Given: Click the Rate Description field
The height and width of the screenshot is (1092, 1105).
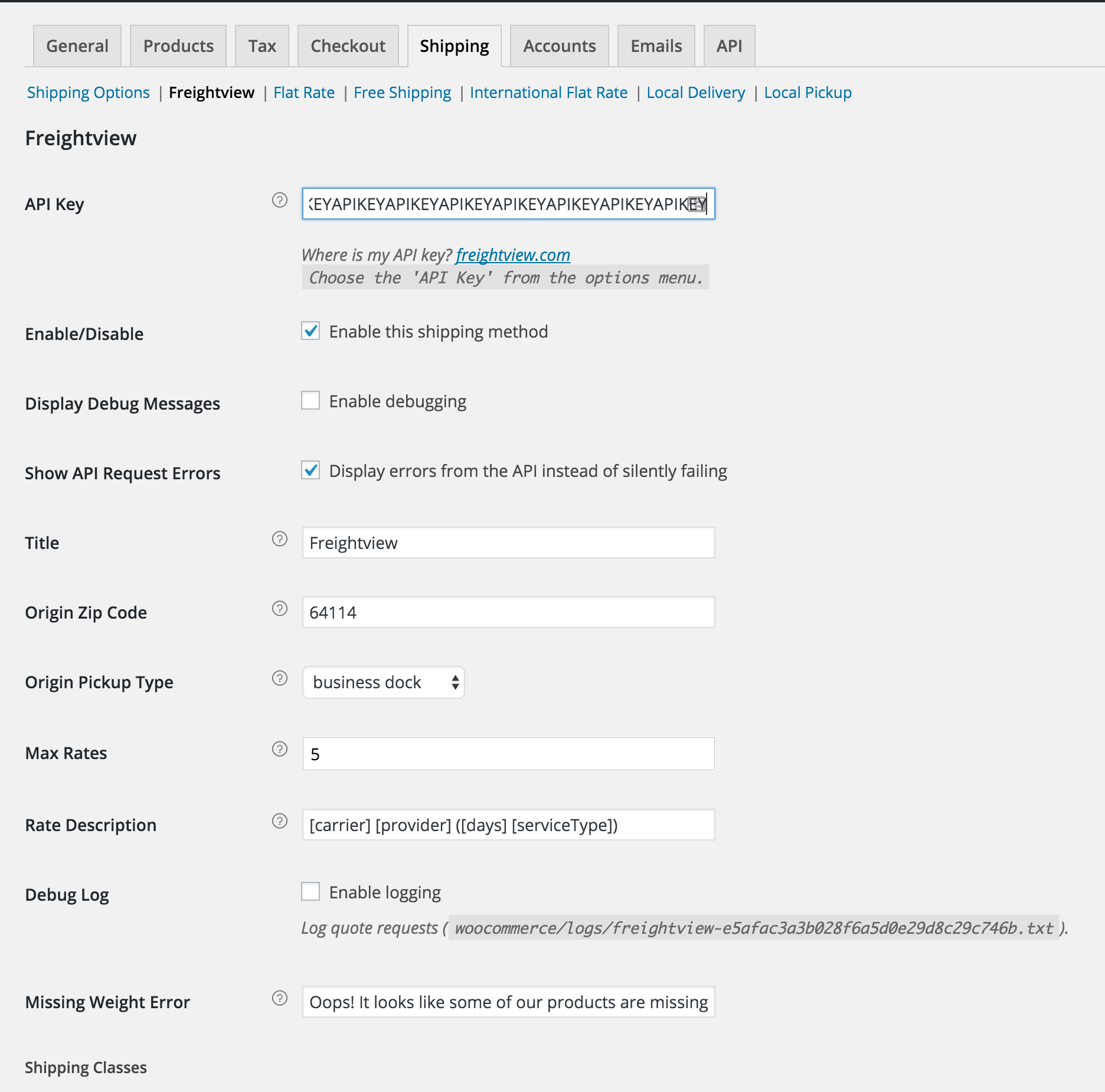Looking at the screenshot, I should 509,825.
